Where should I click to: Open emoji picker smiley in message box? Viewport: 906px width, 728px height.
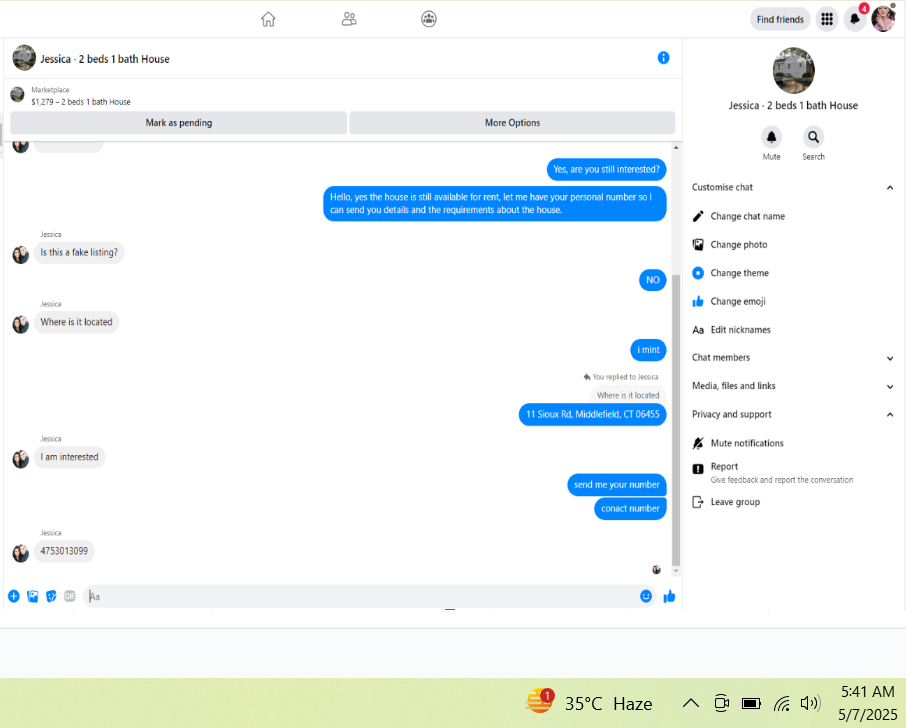(646, 596)
